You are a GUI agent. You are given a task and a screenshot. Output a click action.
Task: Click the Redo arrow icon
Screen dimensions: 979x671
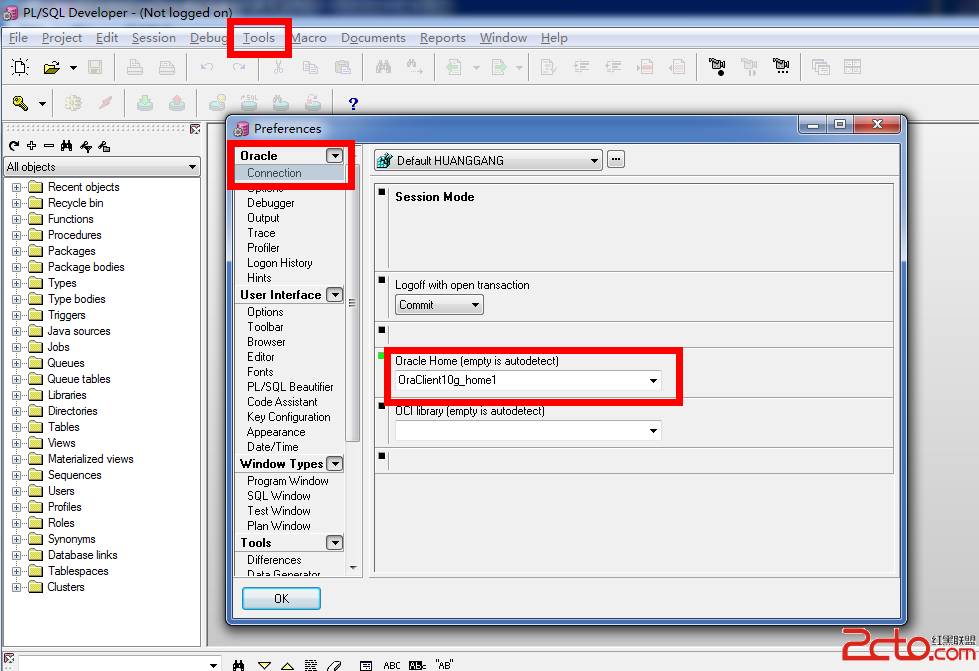point(239,67)
